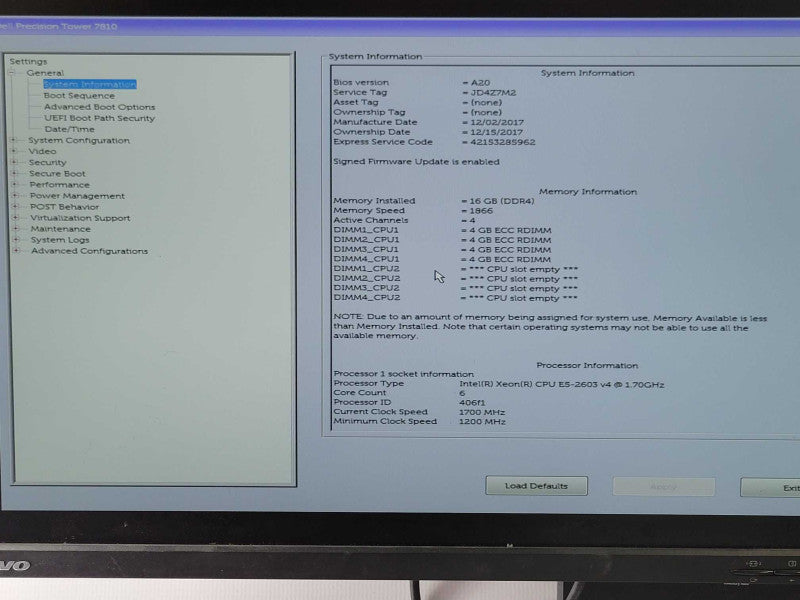Click Service Tag value JD4Z7M2
This screenshot has width=800, height=600.
tap(493, 93)
